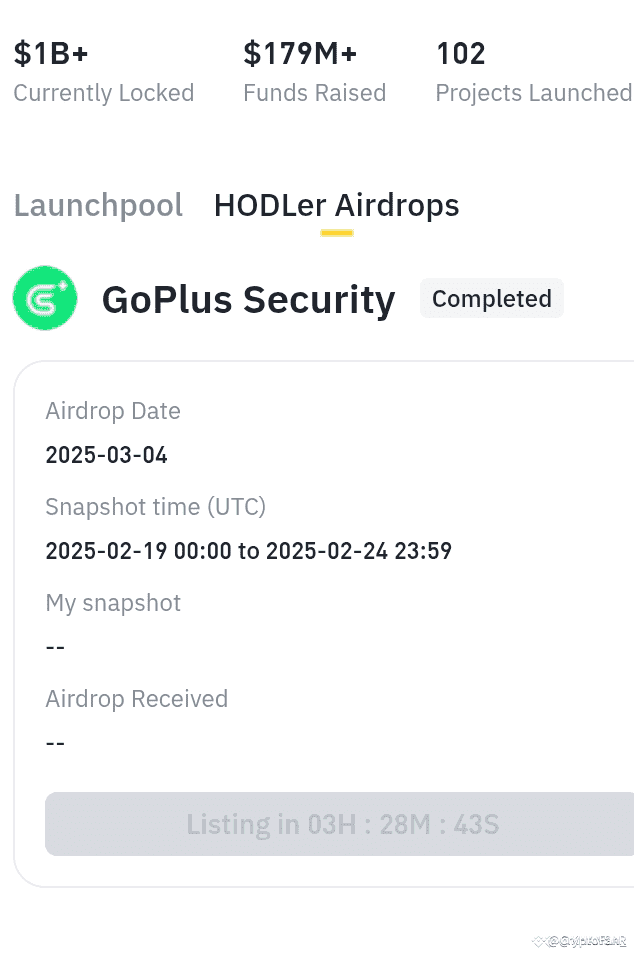Click the Projects Launched label

point(533,92)
